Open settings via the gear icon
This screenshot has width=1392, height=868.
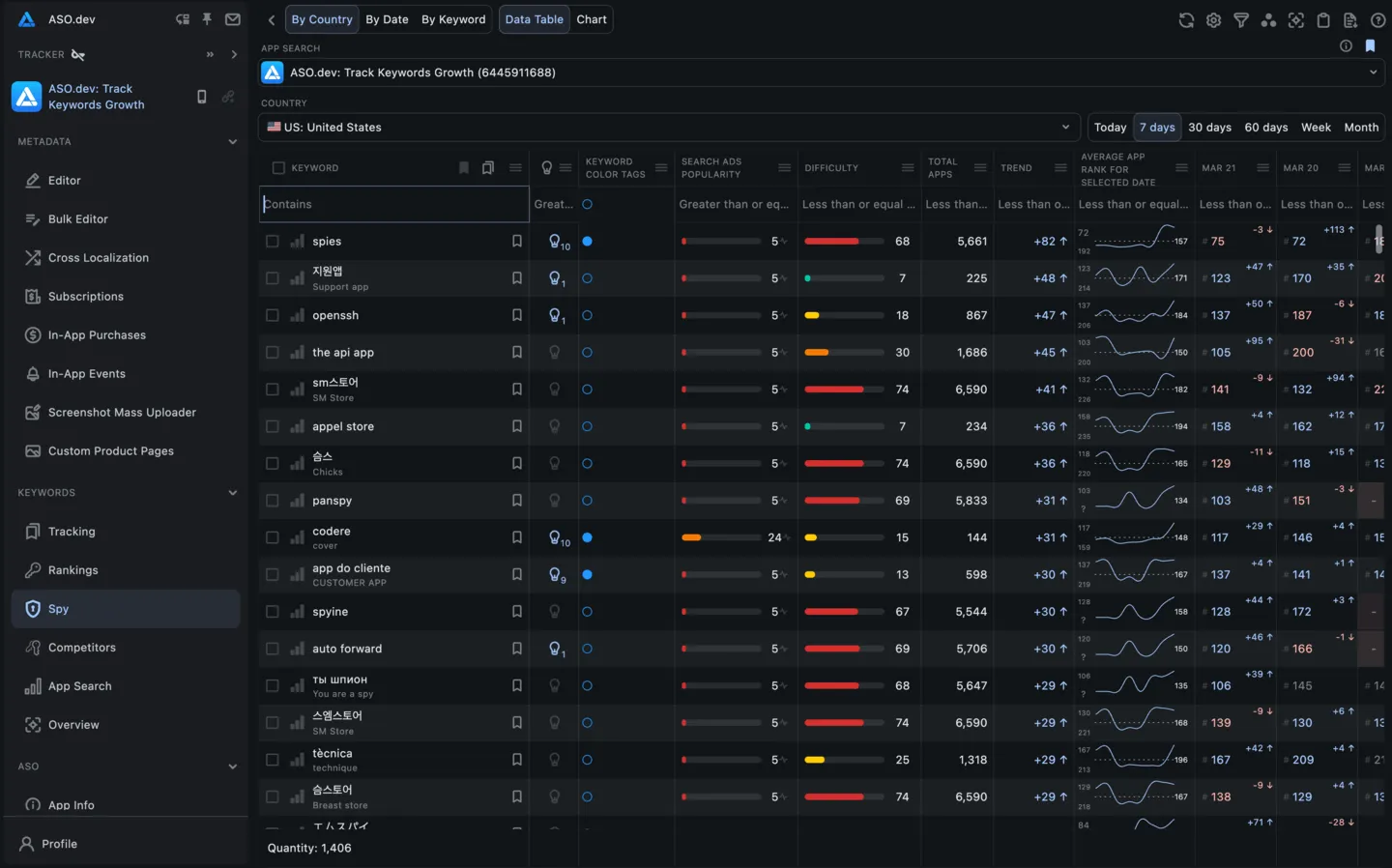pos(1213,19)
